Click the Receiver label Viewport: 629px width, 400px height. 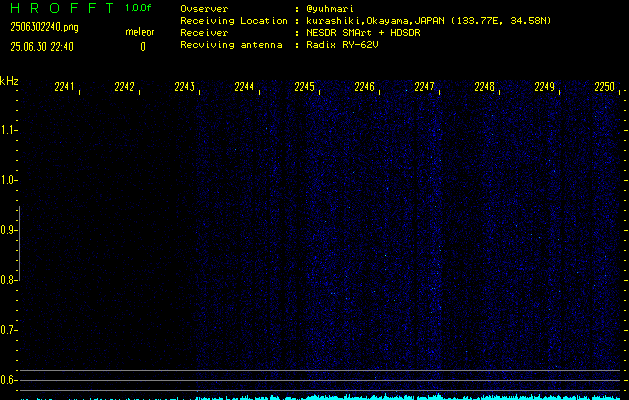pos(204,33)
